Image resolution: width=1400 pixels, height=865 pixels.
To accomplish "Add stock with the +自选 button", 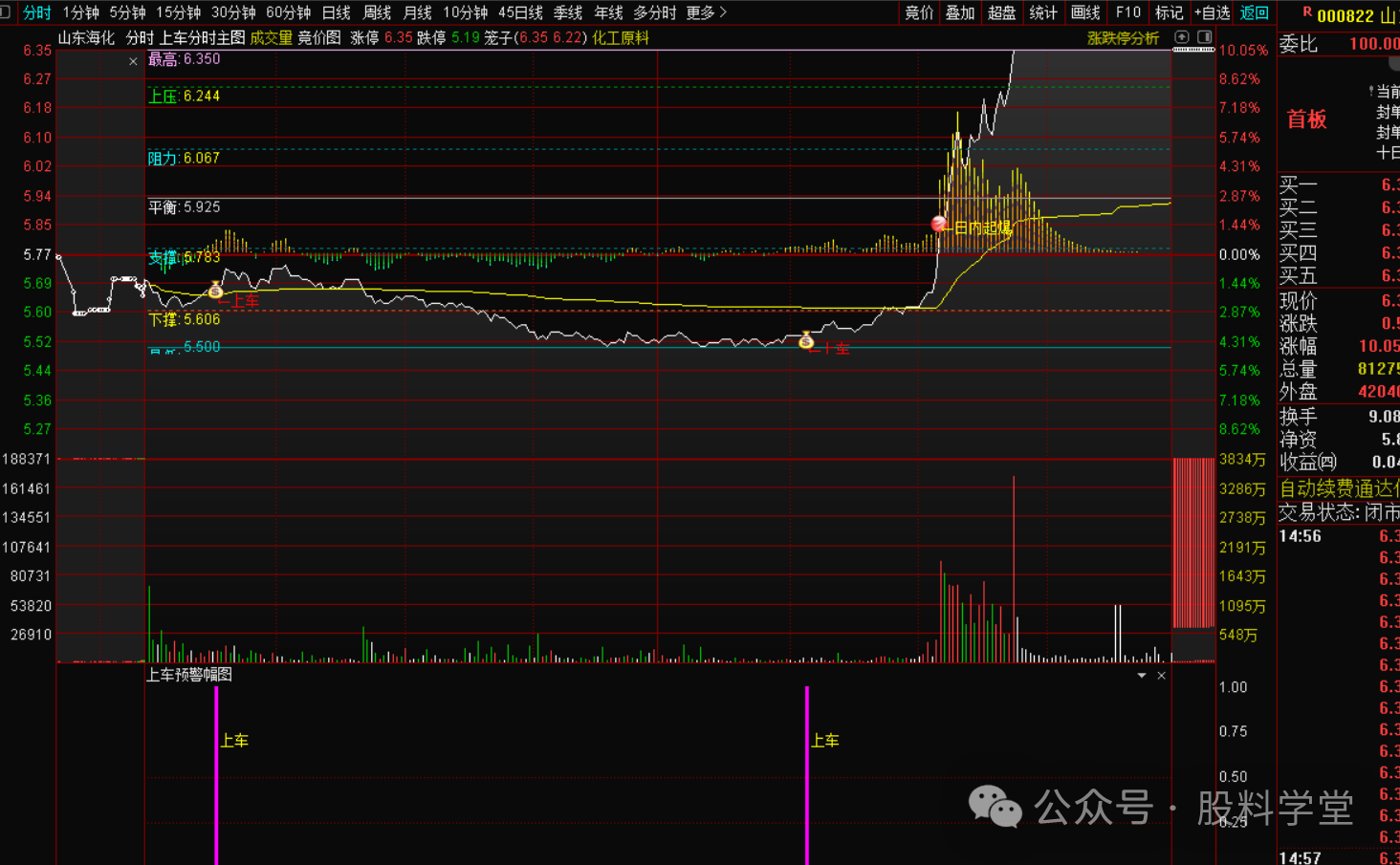I will (x=1212, y=12).
